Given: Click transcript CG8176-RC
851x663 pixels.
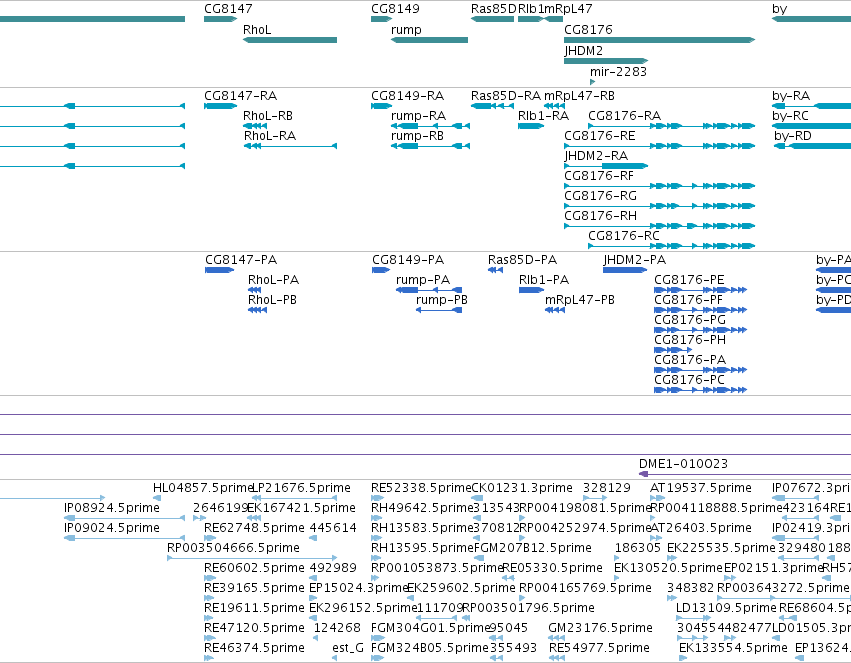Looking at the screenshot, I should coord(672,246).
